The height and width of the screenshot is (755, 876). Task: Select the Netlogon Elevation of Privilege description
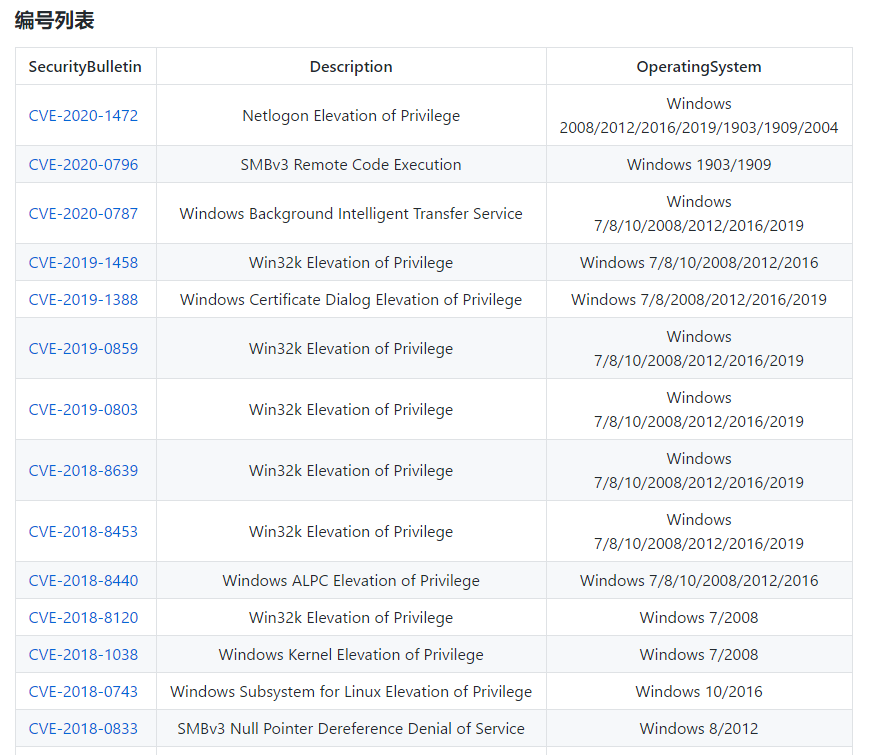tap(351, 116)
